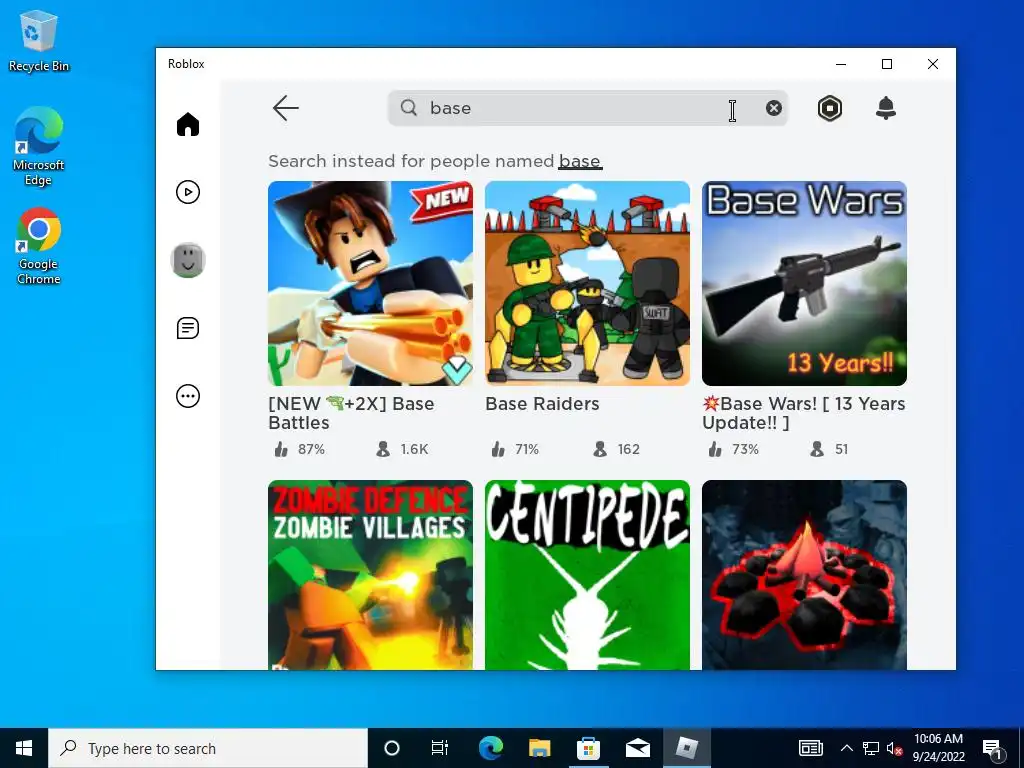Click '[NEW +2X] Base Battles' title
Viewport: 1024px width, 768px height.
(351, 413)
